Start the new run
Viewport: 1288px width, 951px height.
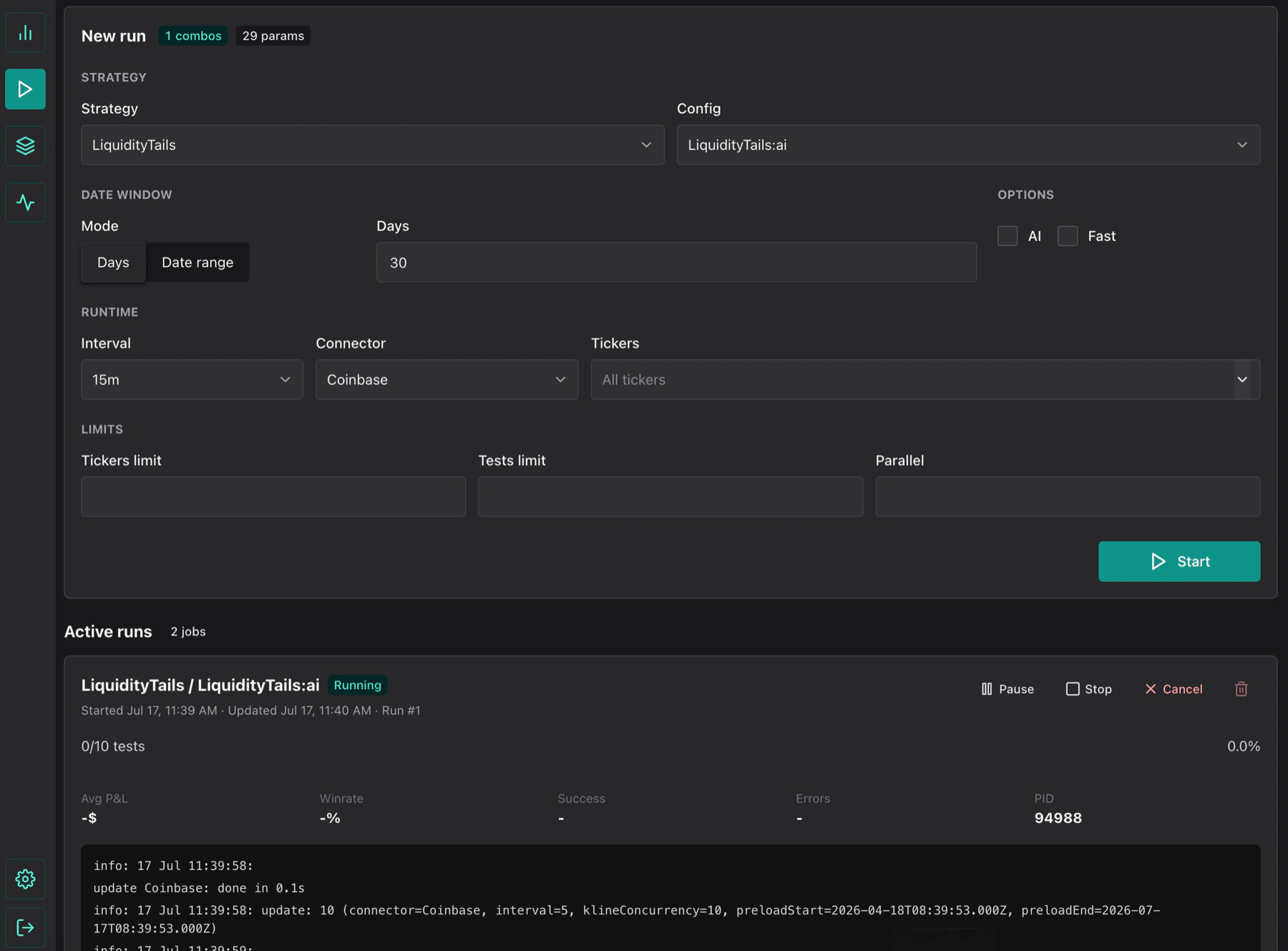tap(1179, 562)
